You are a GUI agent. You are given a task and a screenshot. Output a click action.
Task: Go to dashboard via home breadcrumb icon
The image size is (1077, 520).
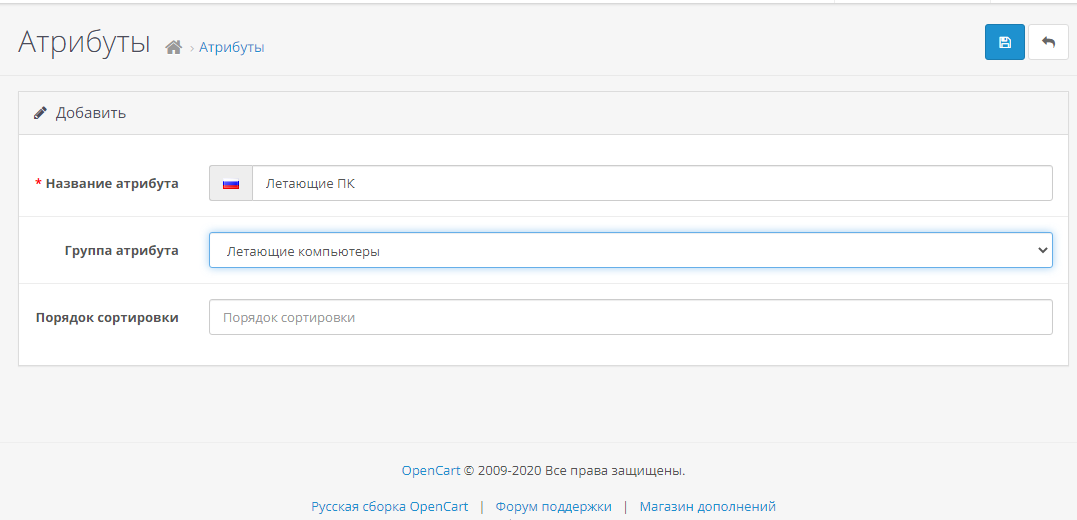pyautogui.click(x=173, y=47)
